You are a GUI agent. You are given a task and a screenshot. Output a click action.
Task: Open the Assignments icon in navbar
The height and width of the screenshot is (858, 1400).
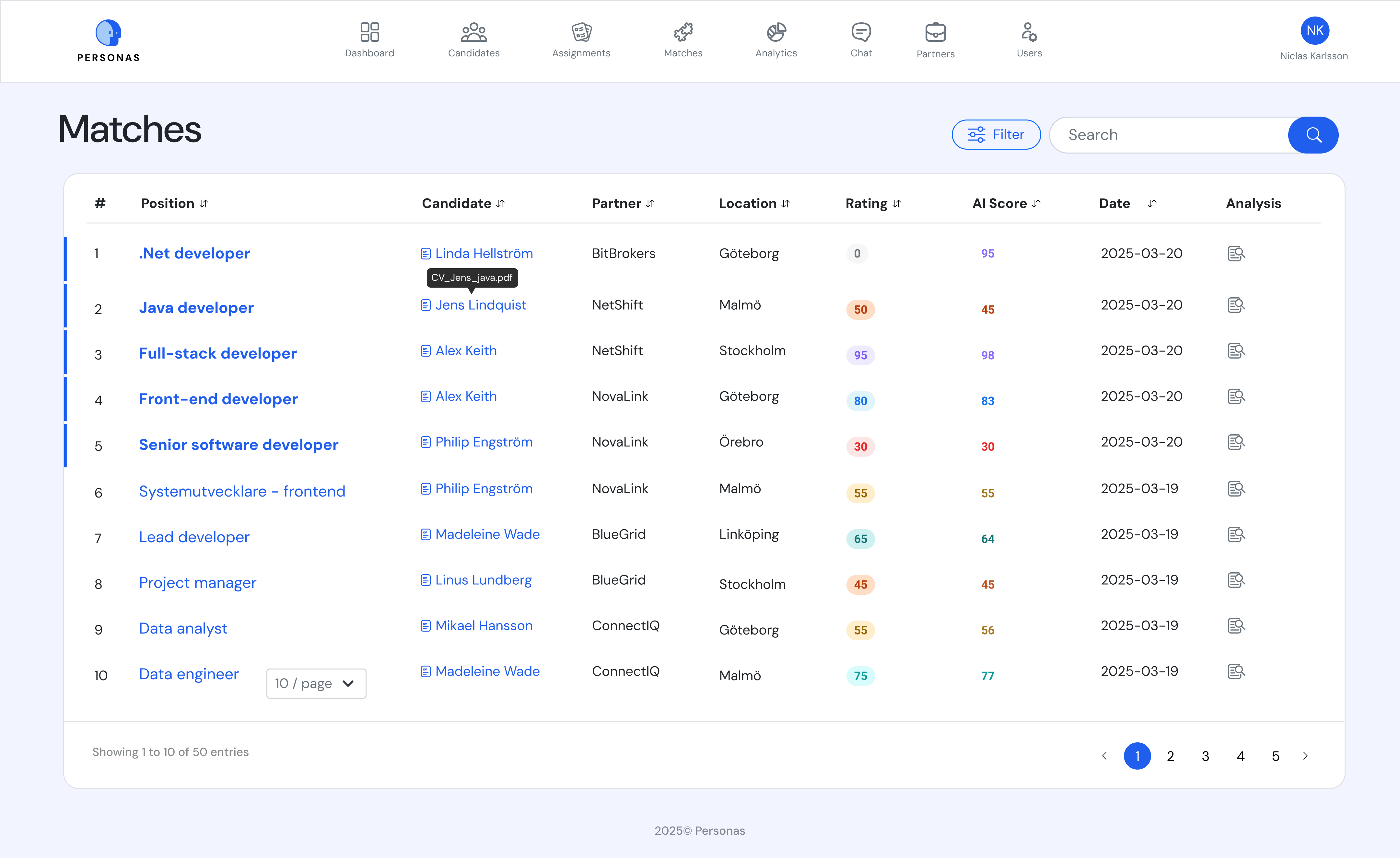[x=581, y=32]
